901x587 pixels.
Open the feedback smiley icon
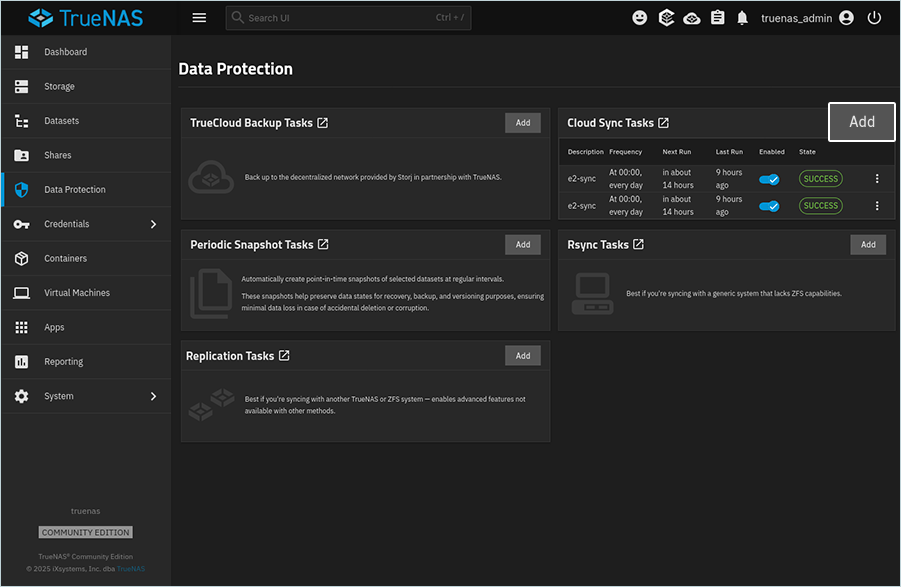640,18
